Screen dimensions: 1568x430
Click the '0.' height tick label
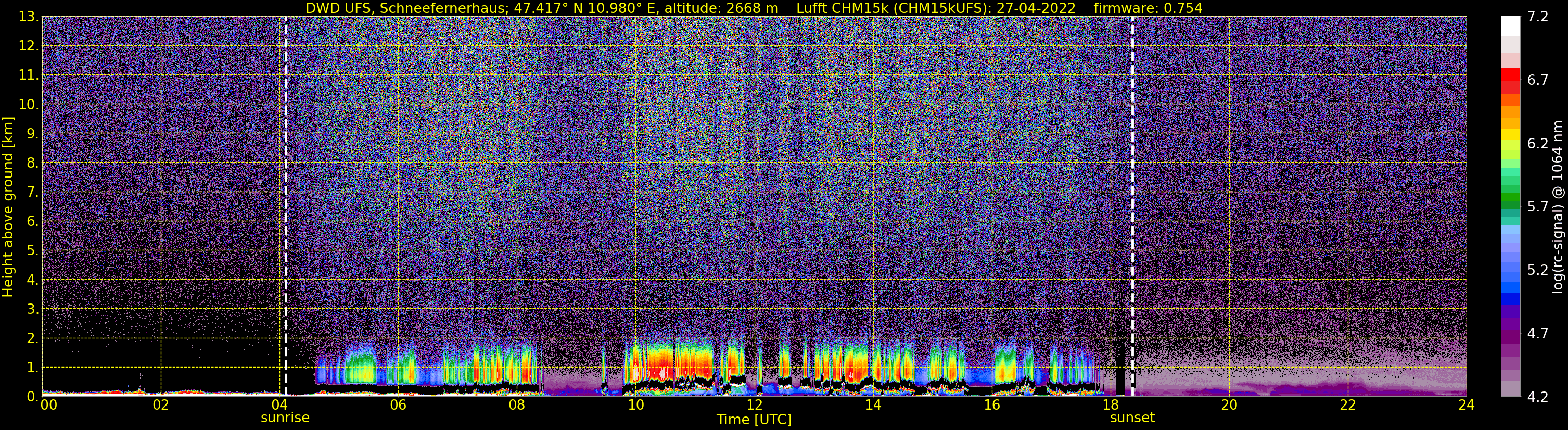tap(32, 396)
